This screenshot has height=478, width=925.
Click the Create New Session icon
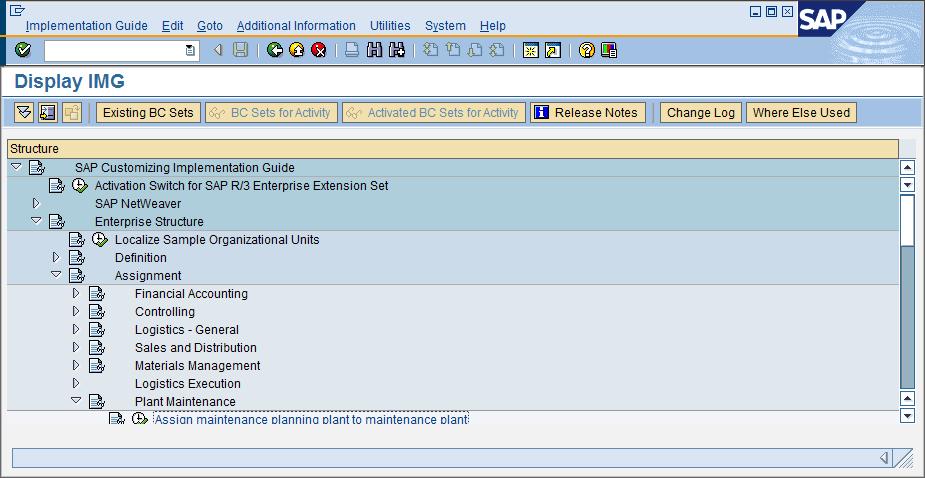pos(531,50)
